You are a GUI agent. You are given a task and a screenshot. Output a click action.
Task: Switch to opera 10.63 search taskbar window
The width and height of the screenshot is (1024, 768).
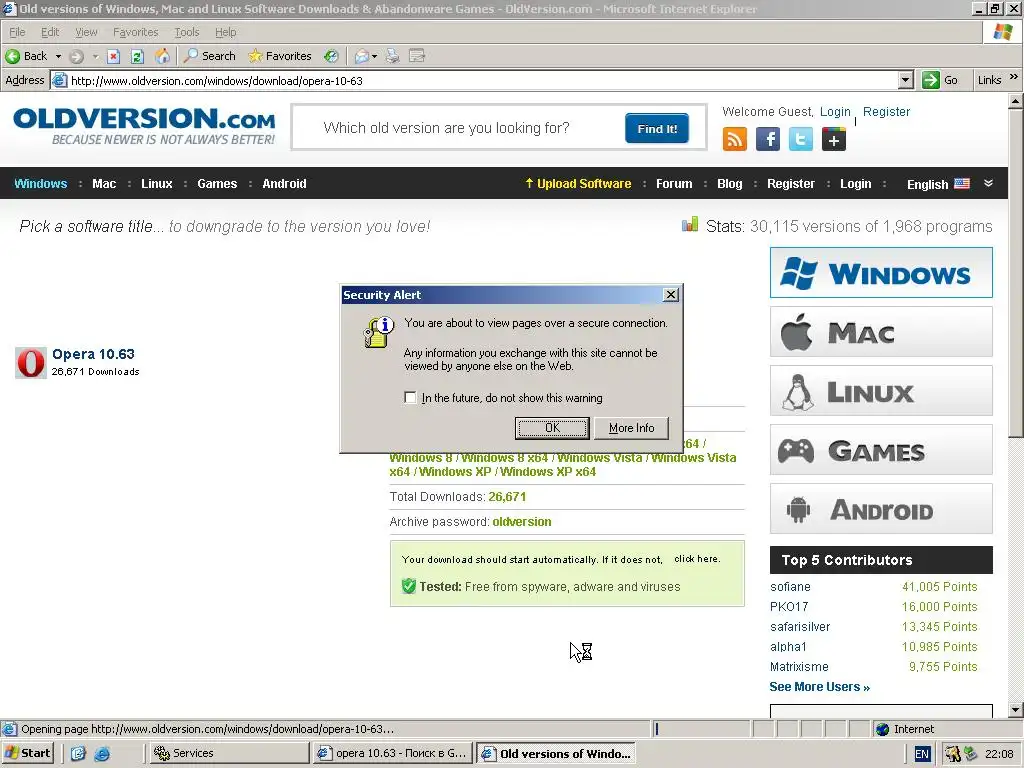(393, 753)
